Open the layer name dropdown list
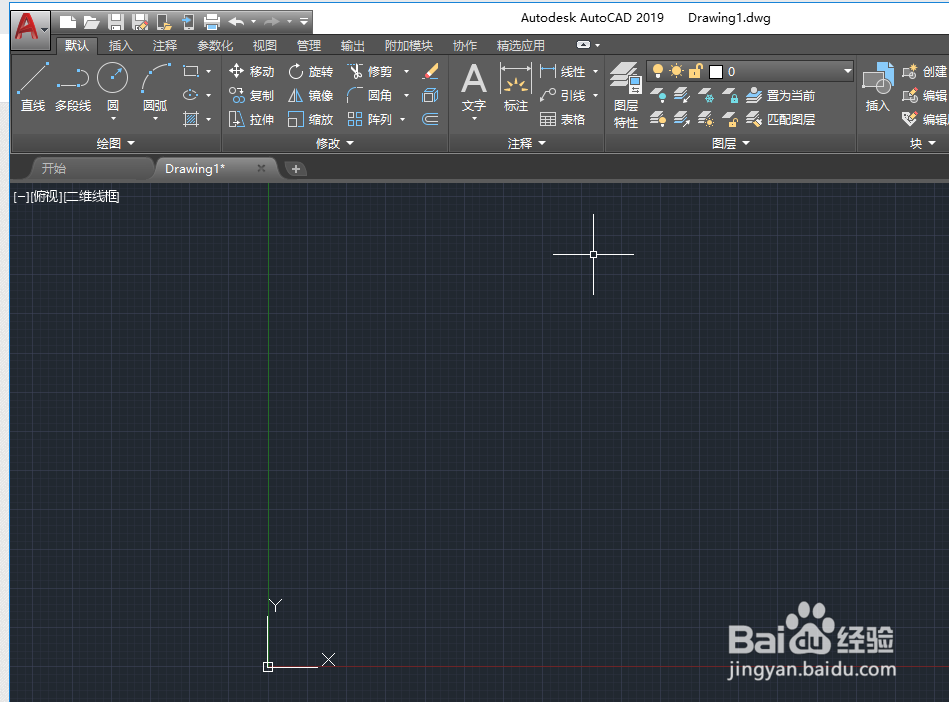Viewport: 949px width, 702px height. coord(847,71)
